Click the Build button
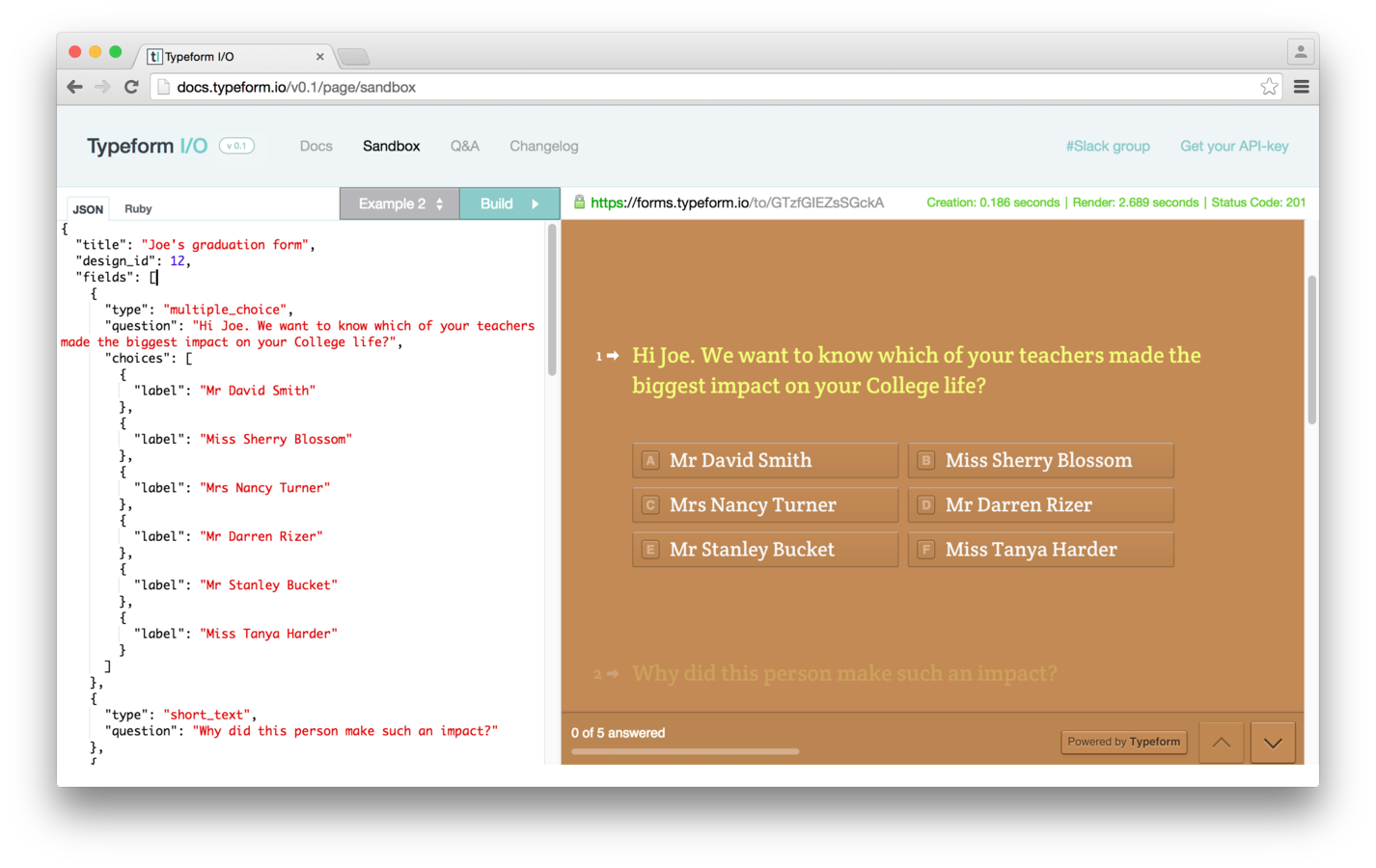Viewport: 1376px width, 868px height. pos(509,203)
